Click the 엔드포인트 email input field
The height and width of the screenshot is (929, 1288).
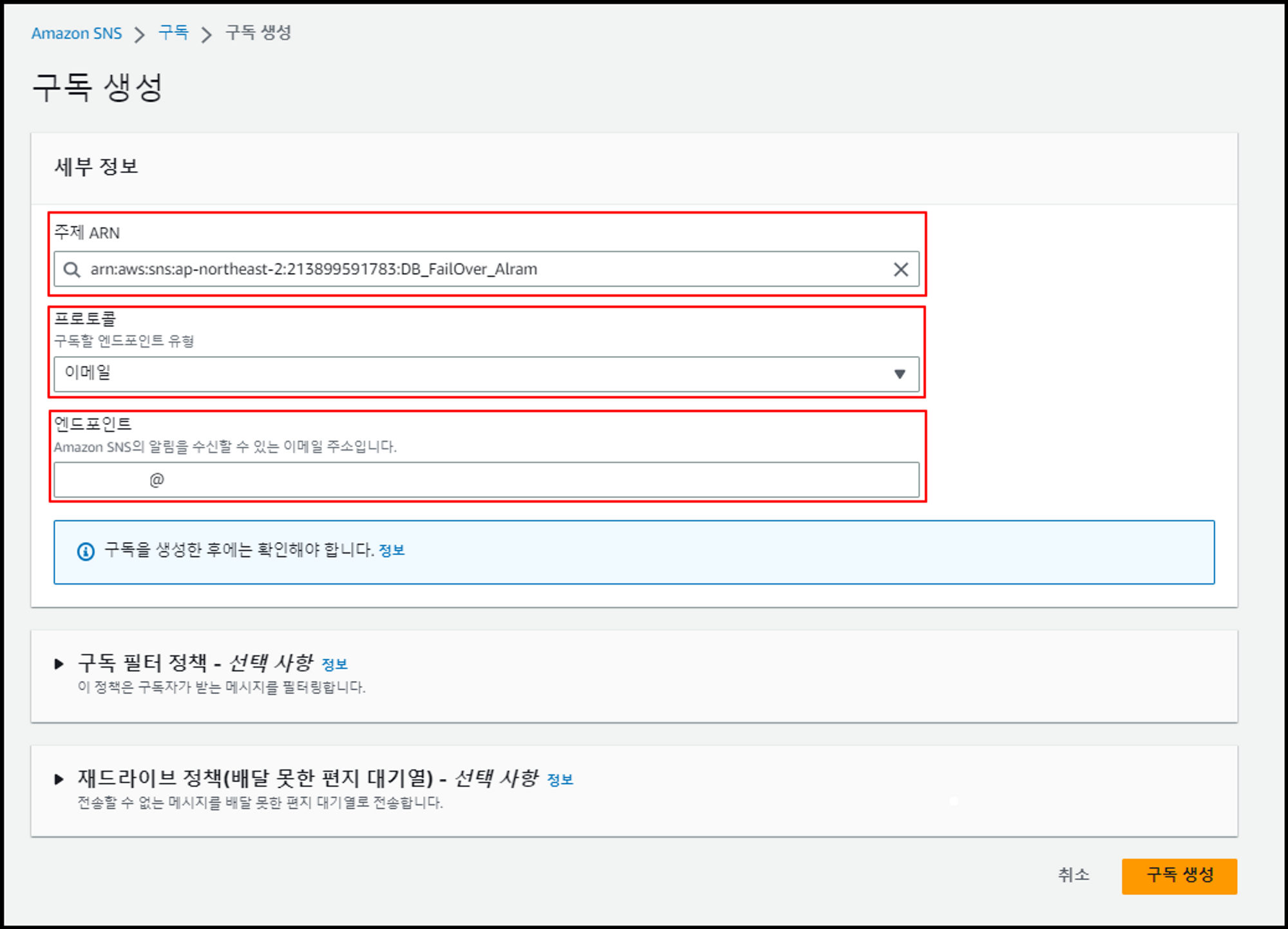(x=486, y=480)
